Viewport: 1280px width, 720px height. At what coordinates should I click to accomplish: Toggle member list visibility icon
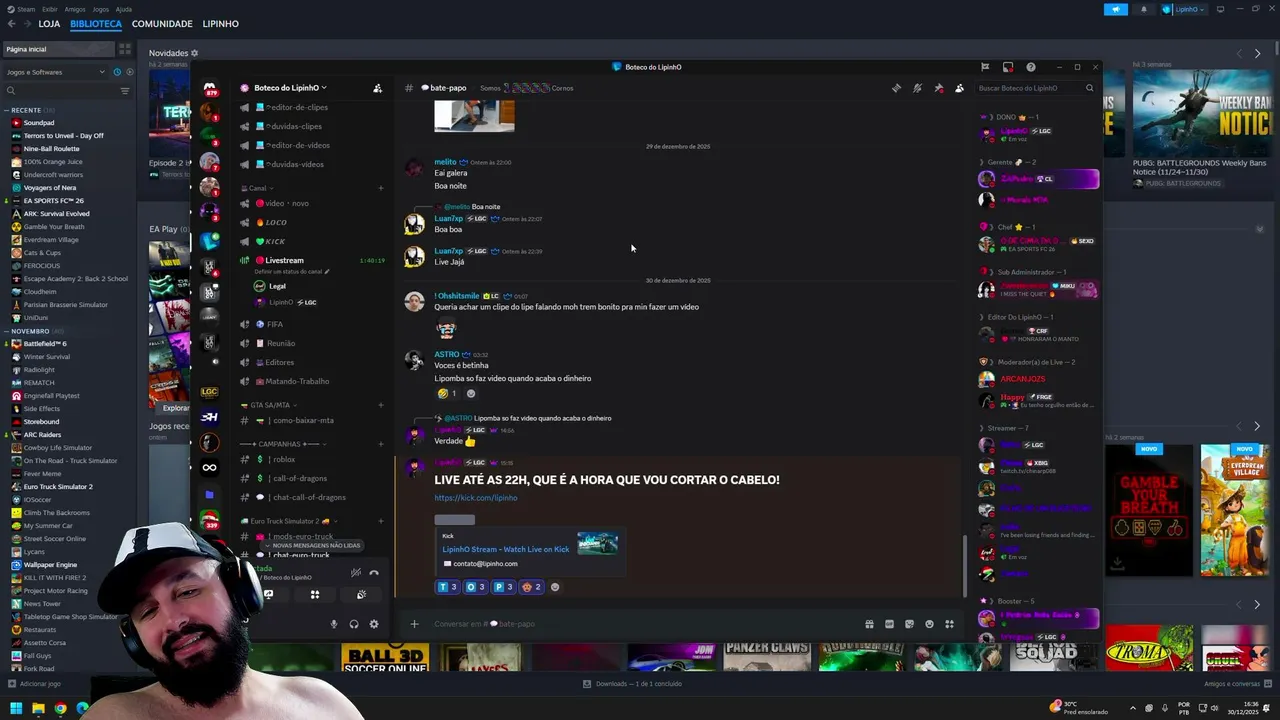(959, 88)
